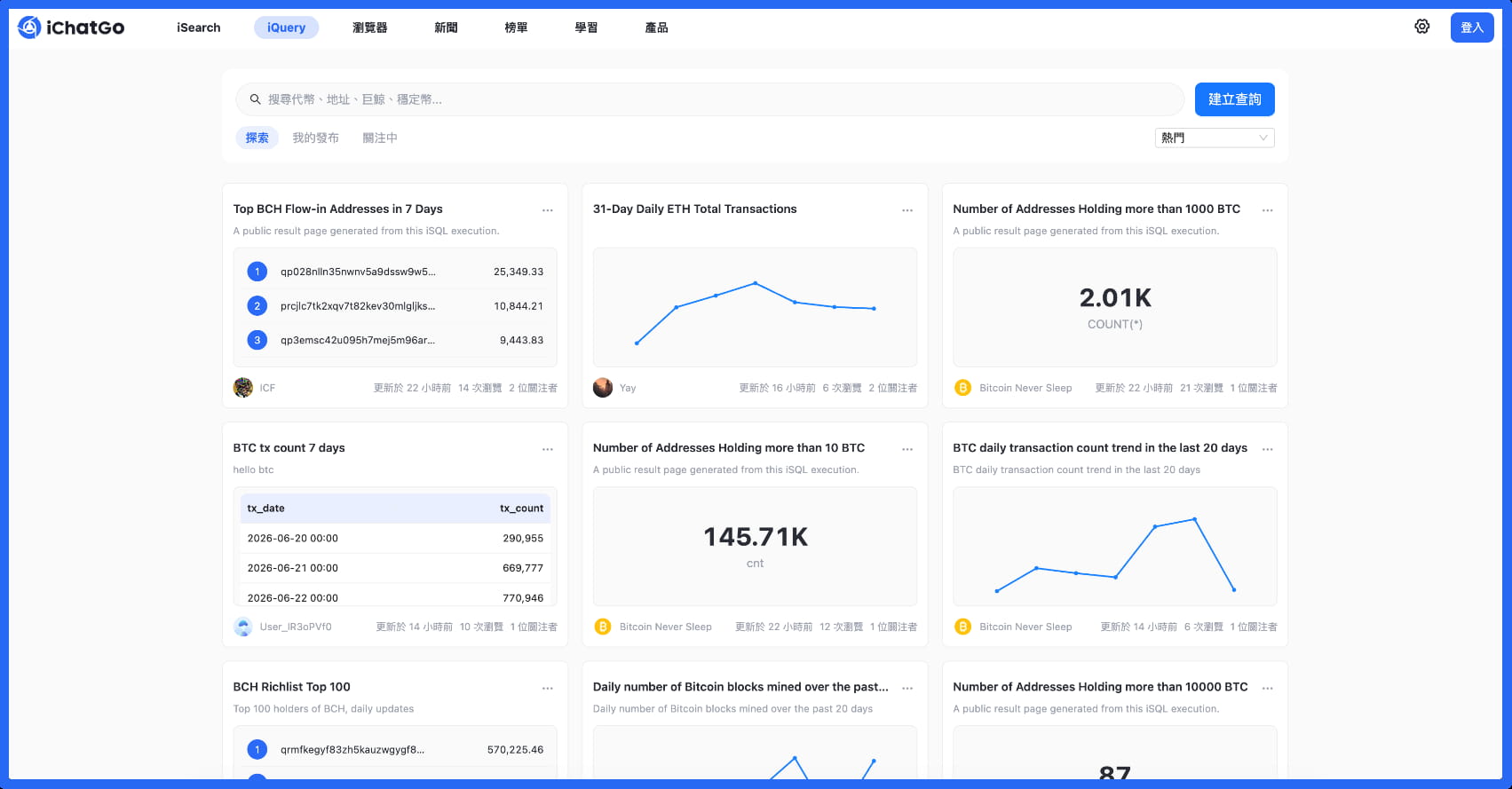
Task: Click address qrmfkegyf83zh5kauzwgygf8...
Action: [x=352, y=750]
